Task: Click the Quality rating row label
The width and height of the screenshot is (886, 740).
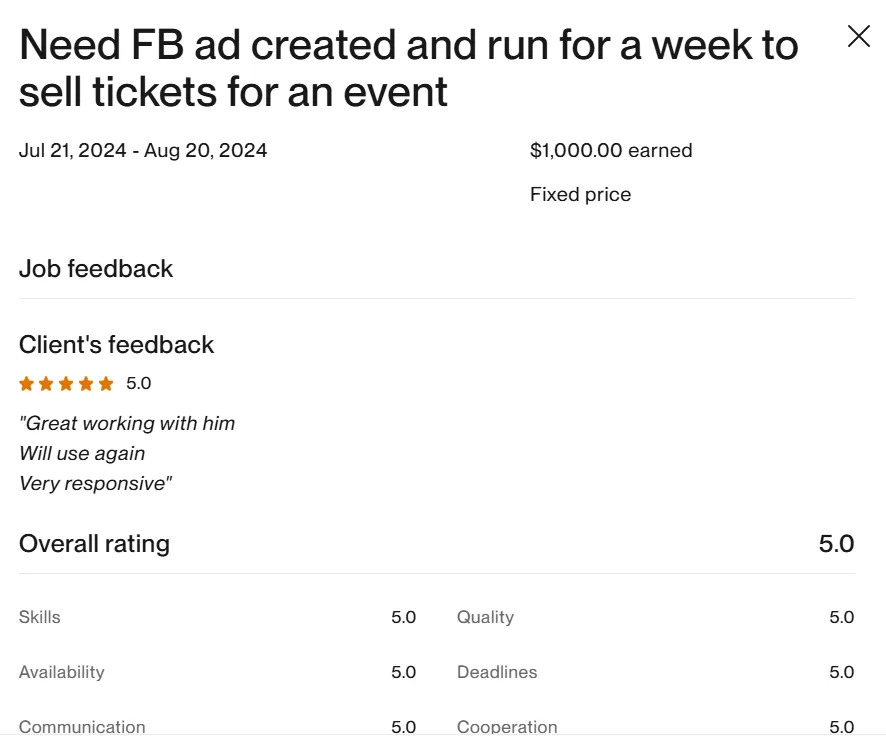Action: (485, 617)
